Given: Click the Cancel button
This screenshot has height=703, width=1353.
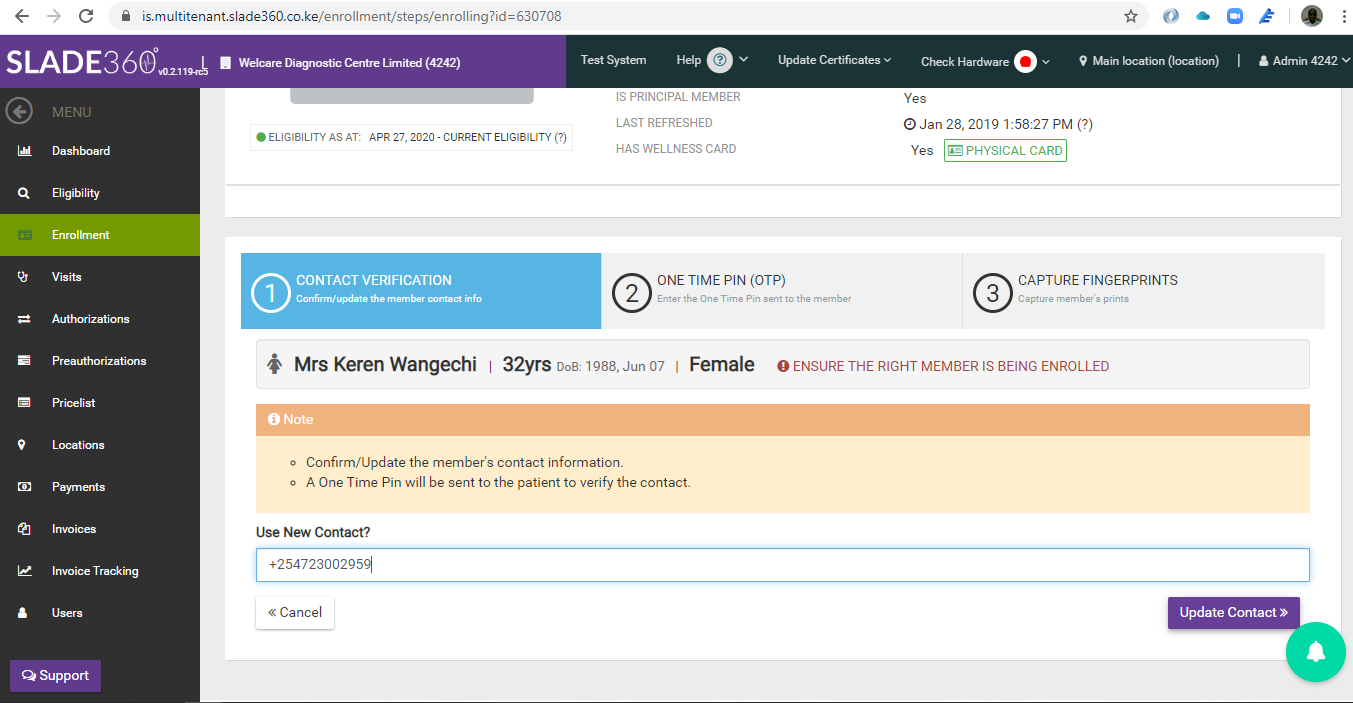Looking at the screenshot, I should [x=295, y=613].
